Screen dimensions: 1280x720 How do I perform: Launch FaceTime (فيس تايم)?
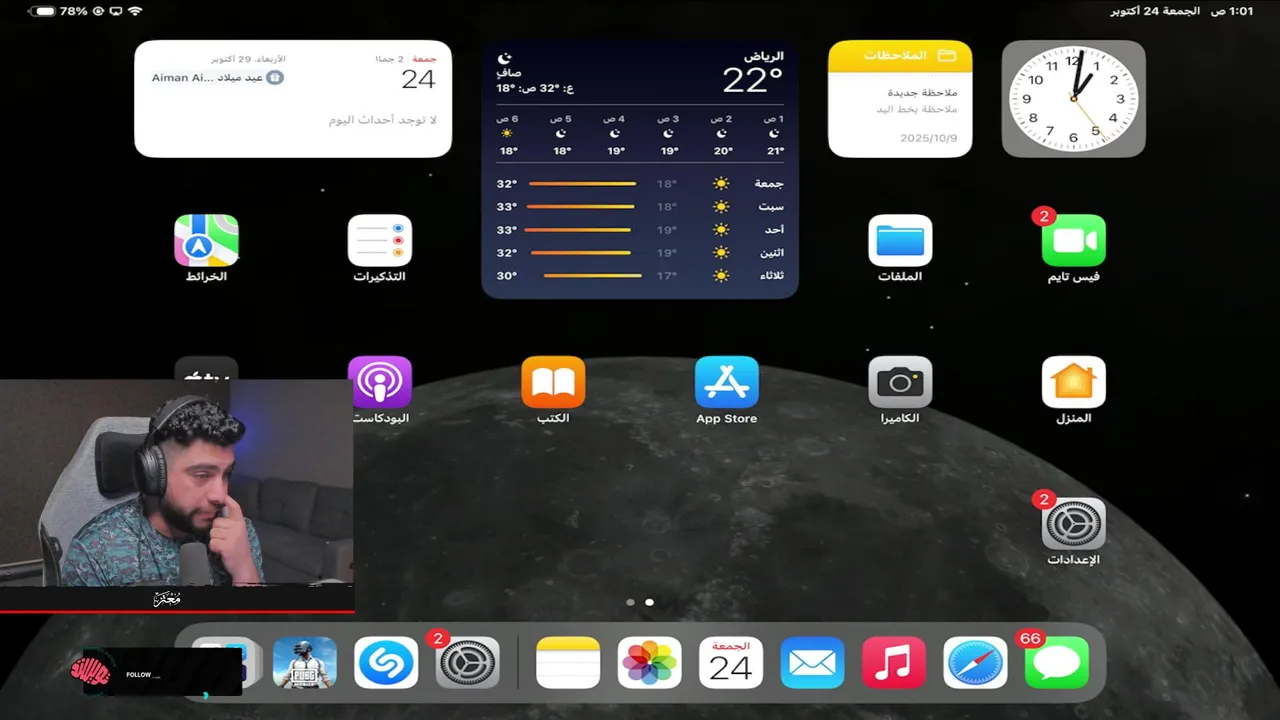pyautogui.click(x=1073, y=240)
